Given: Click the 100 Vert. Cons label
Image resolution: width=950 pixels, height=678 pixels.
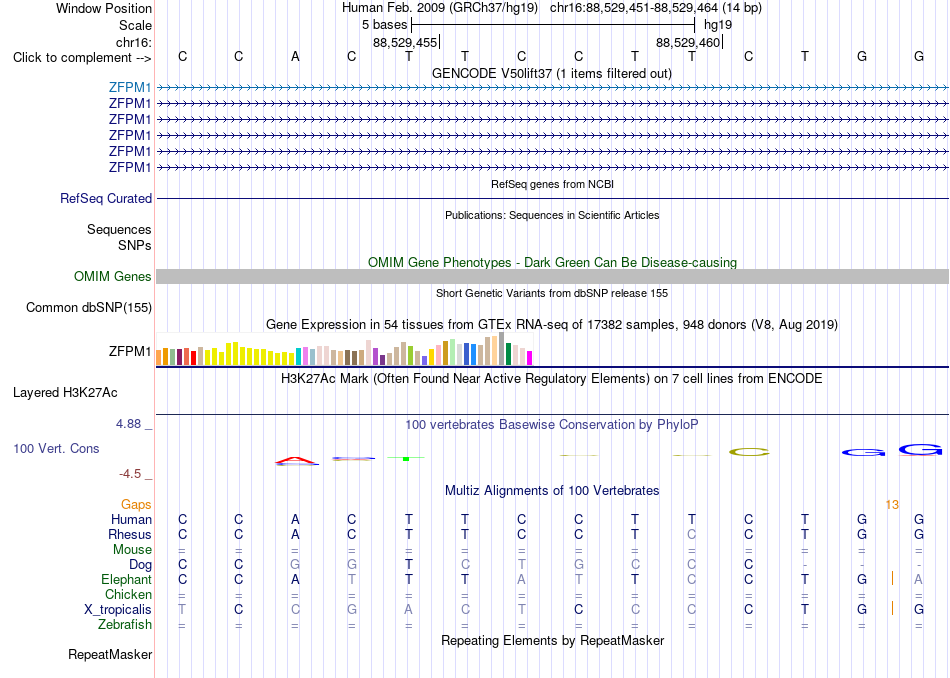Looking at the screenshot, I should pos(56,448).
